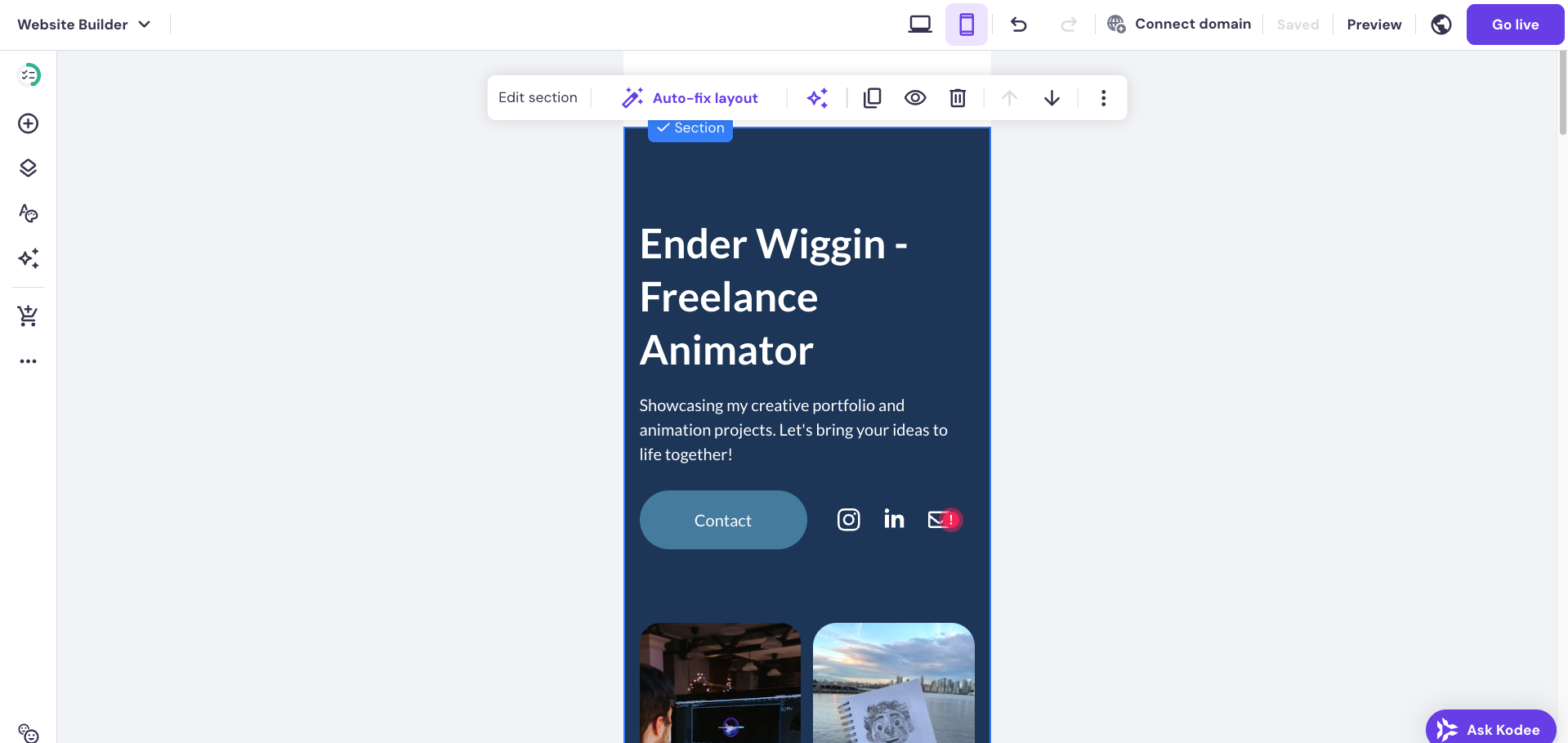Delete the section with the trash icon
The height and width of the screenshot is (743, 1568).
coord(957,97)
